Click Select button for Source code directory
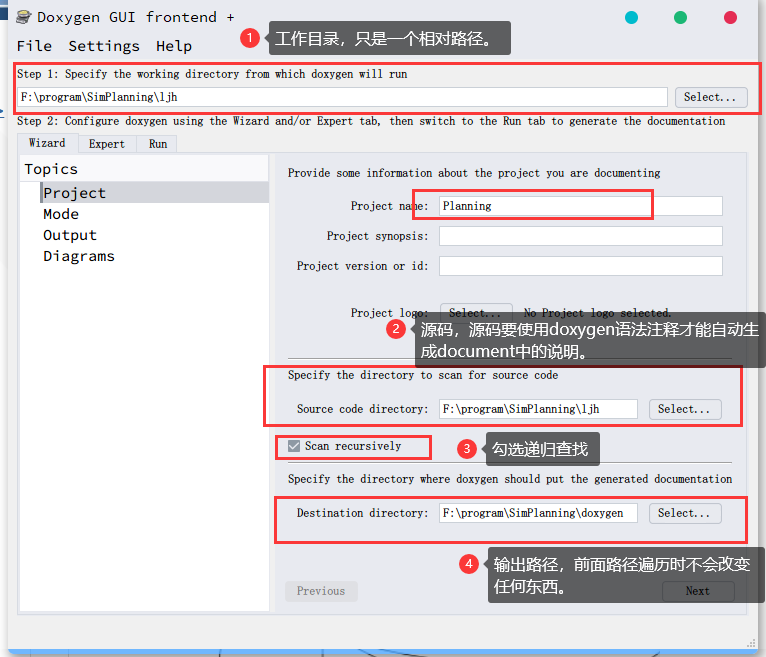766x657 pixels. pos(685,409)
